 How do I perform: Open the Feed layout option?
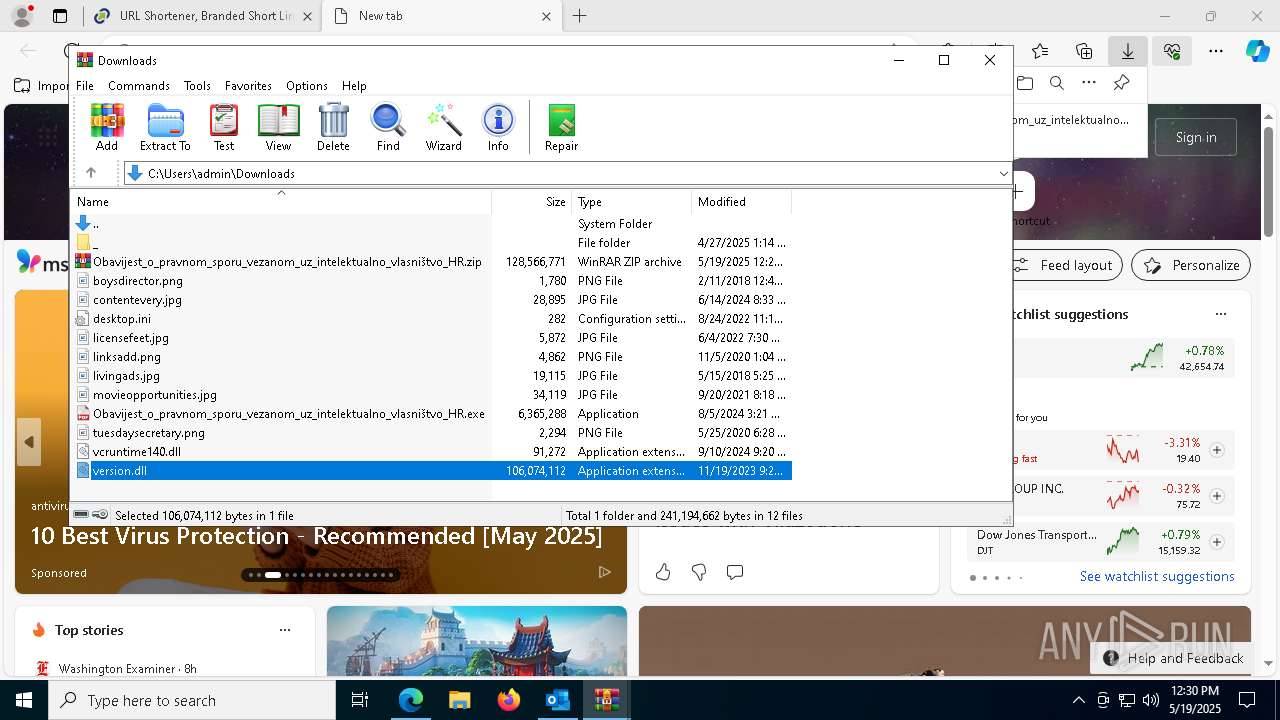(1064, 265)
